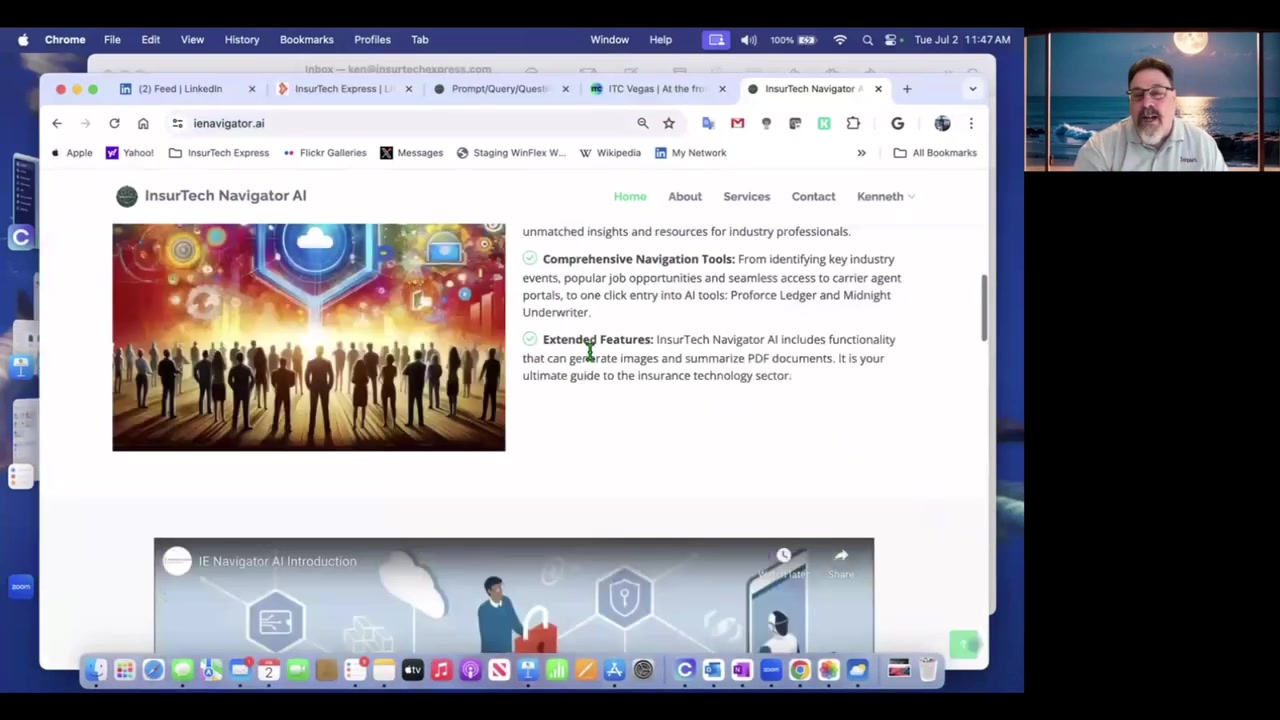Click the Google G toolbar icon

point(897,123)
